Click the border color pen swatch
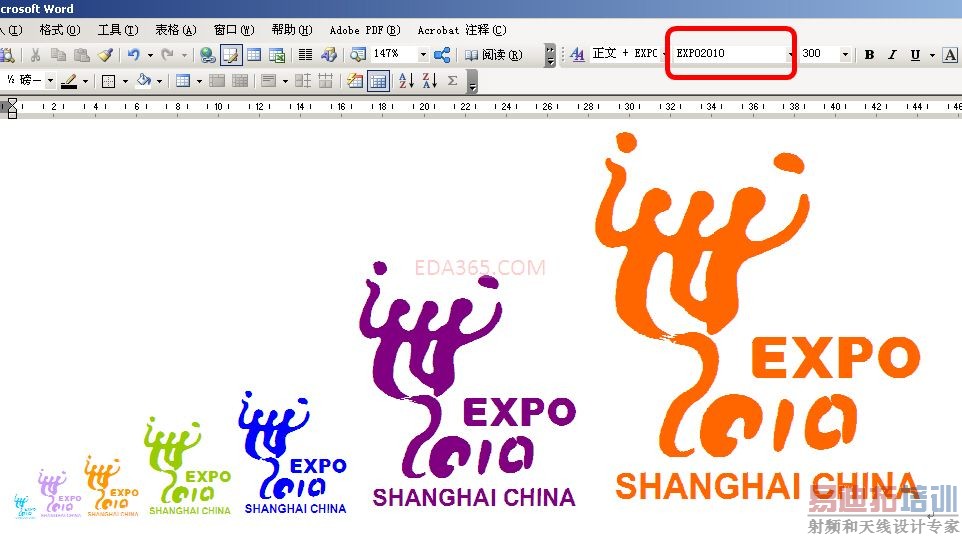This screenshot has width=962, height=536. pyautogui.click(x=69, y=80)
